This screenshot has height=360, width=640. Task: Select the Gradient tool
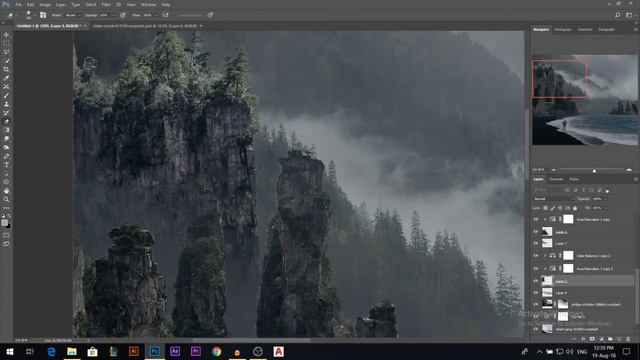point(6,130)
